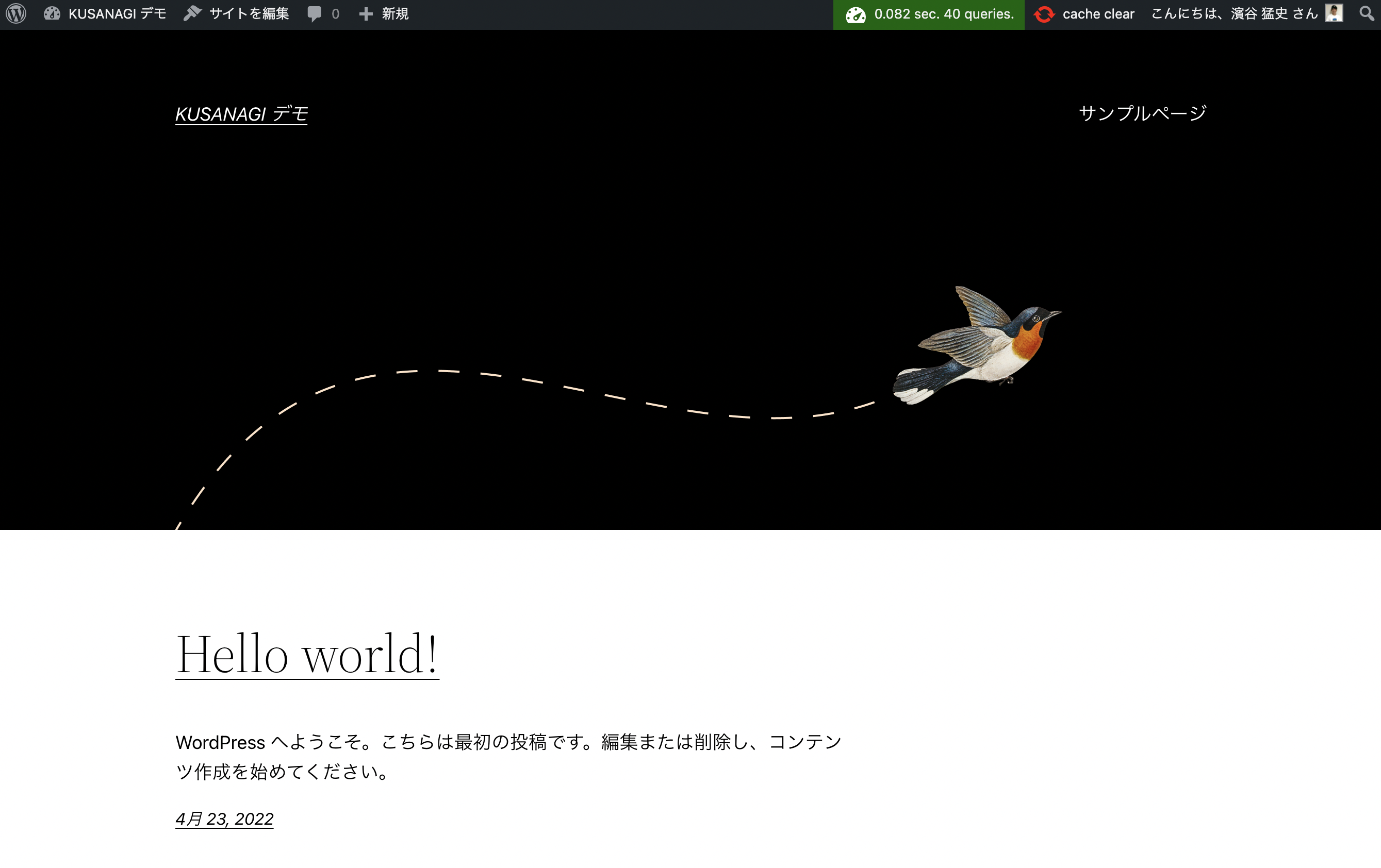Click the KUSANAGI デモ site title link
The image size is (1381, 868).
[241, 112]
